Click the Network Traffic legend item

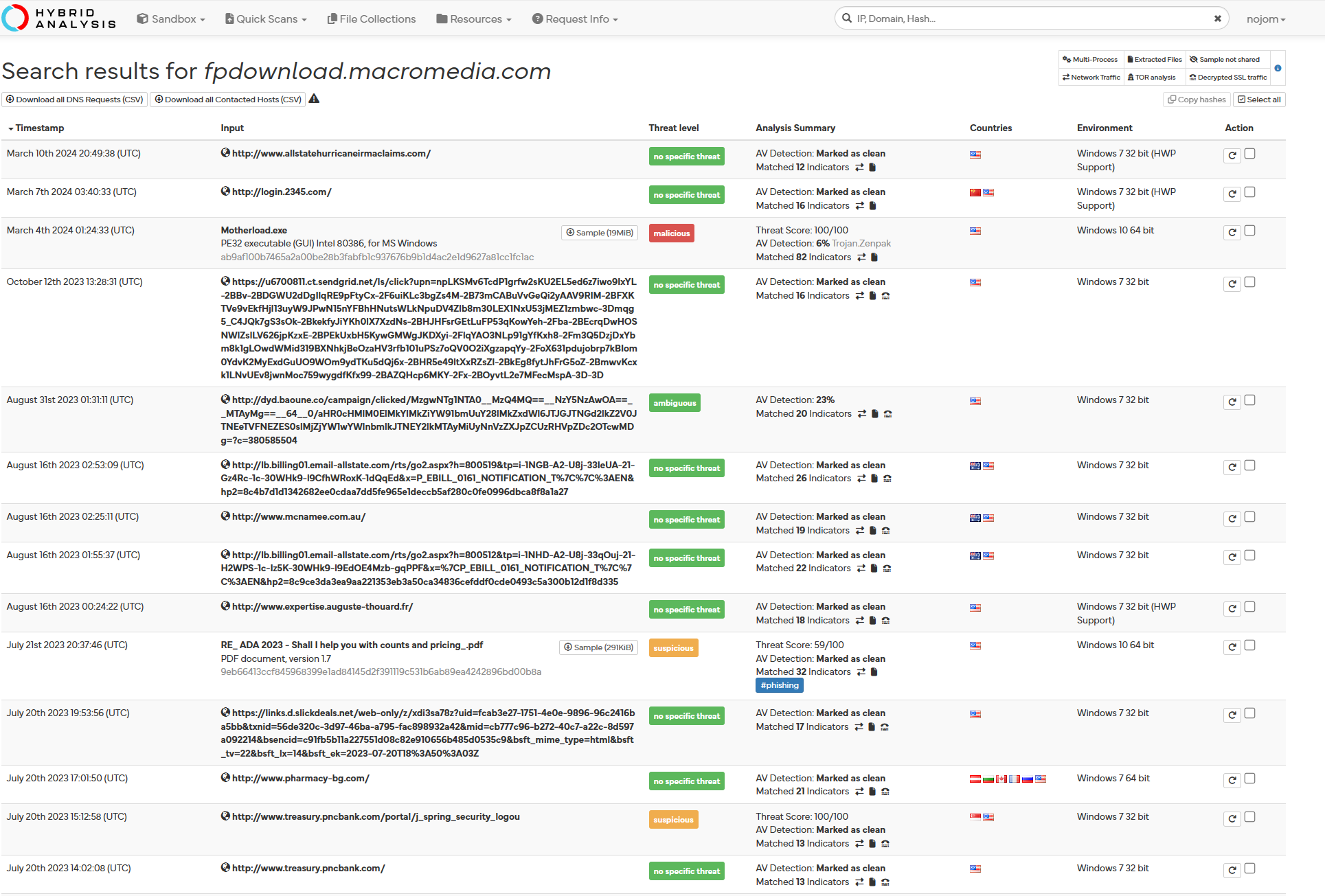1091,78
